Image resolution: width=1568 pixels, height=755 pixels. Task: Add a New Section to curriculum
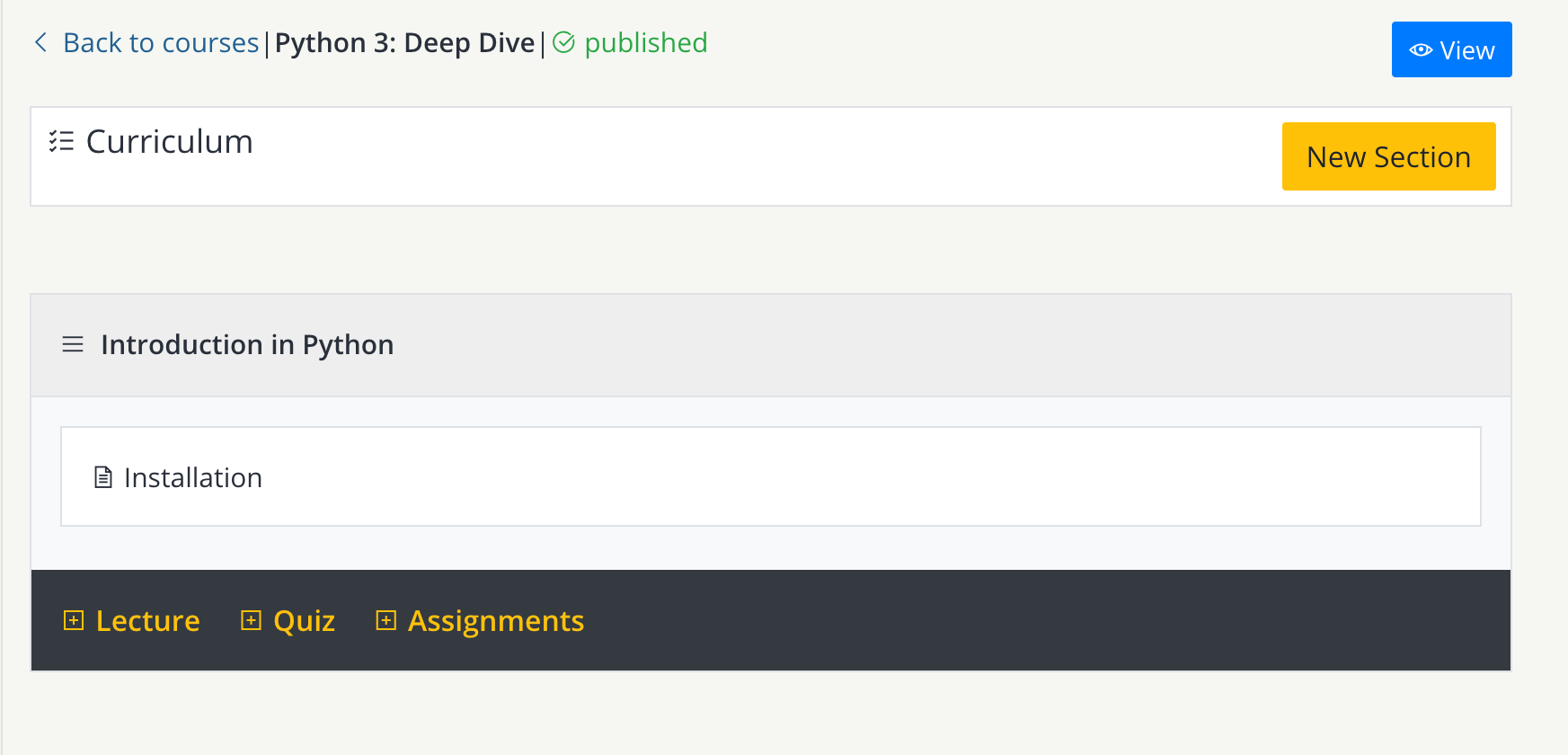coord(1387,157)
